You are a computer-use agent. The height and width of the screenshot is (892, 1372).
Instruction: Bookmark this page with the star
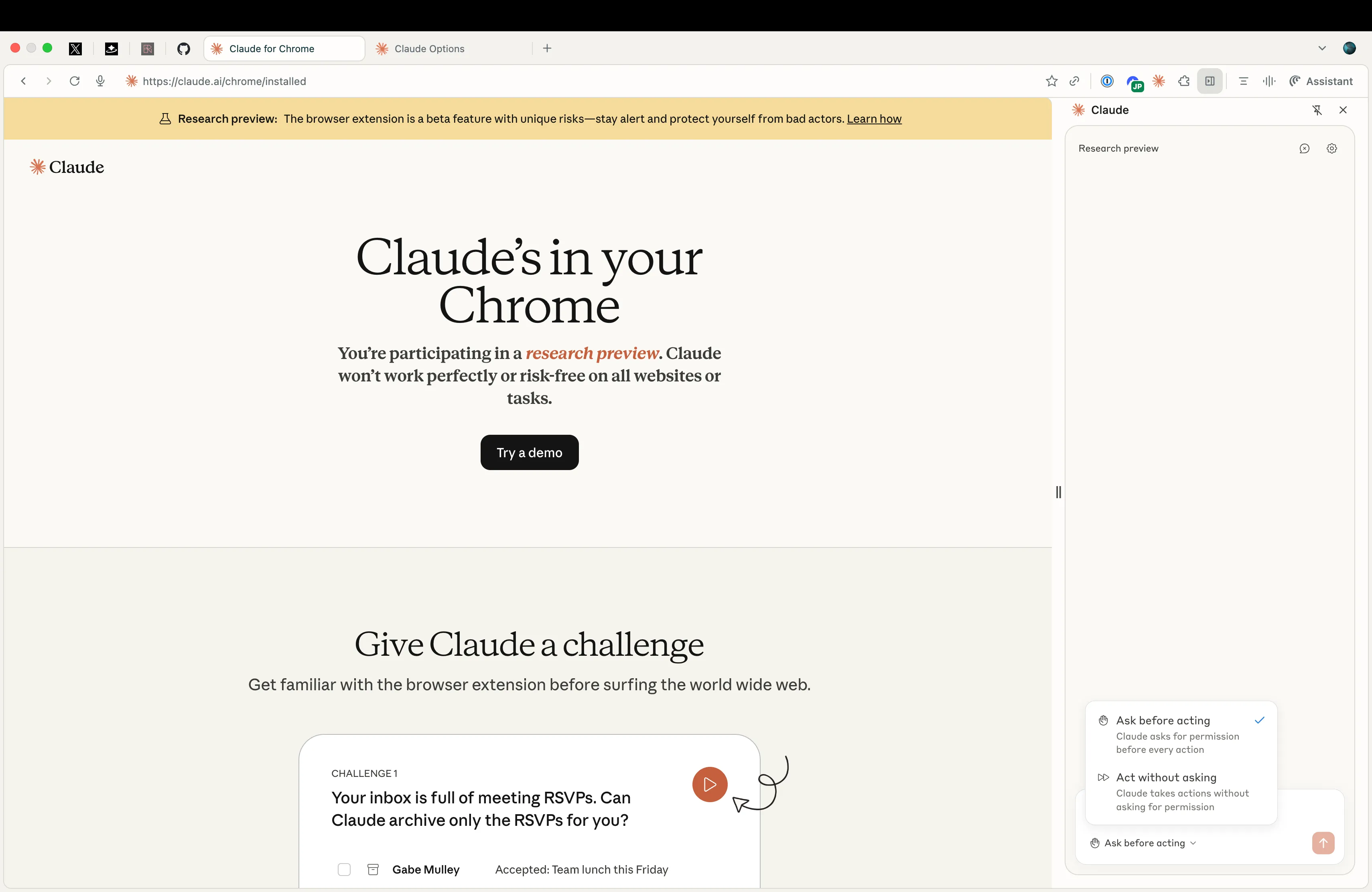coord(1051,81)
